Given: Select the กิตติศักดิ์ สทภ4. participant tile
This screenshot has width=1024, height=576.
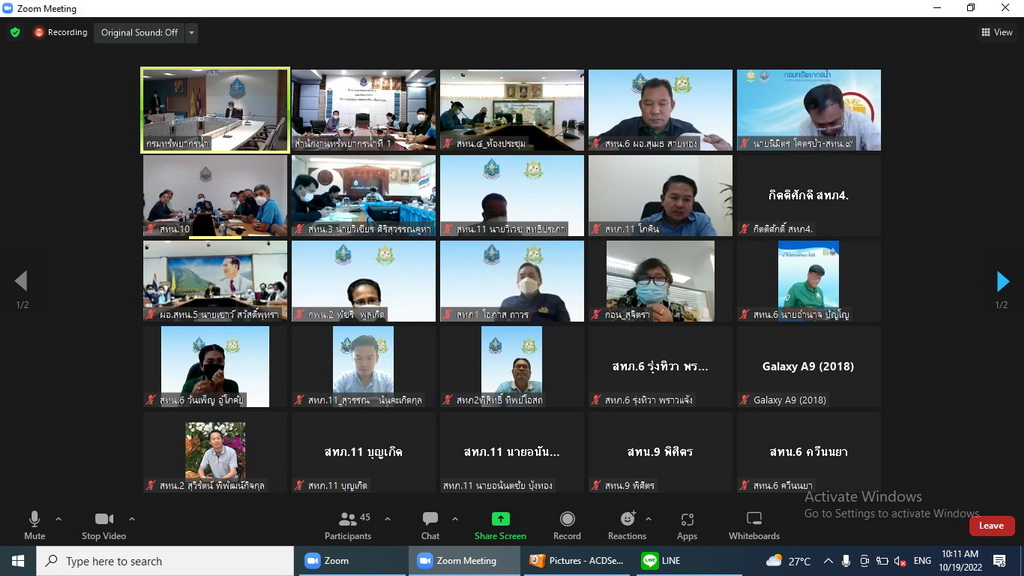Looking at the screenshot, I should pyautogui.click(x=808, y=196).
